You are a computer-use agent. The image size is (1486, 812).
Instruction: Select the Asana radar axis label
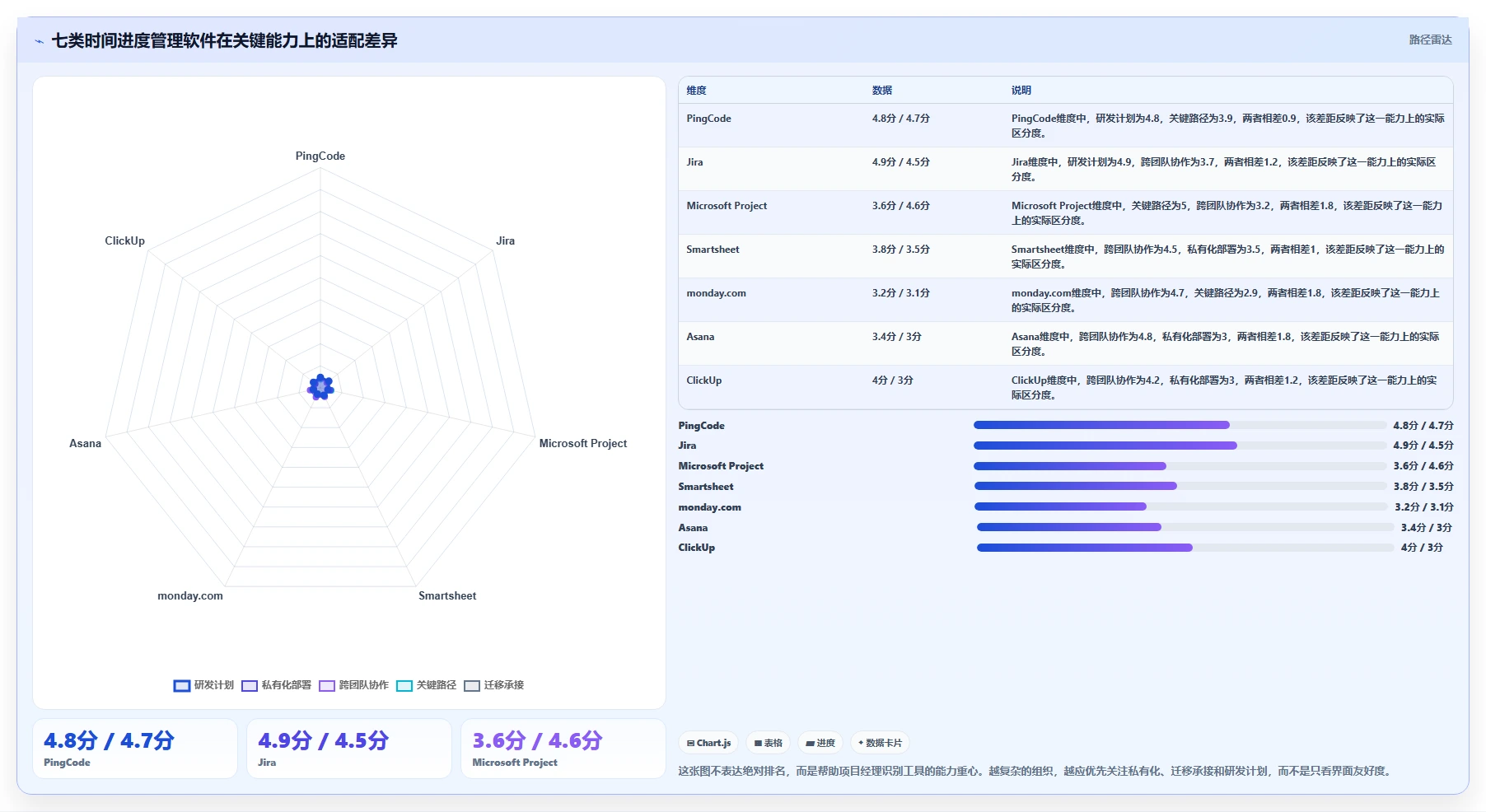pos(85,443)
